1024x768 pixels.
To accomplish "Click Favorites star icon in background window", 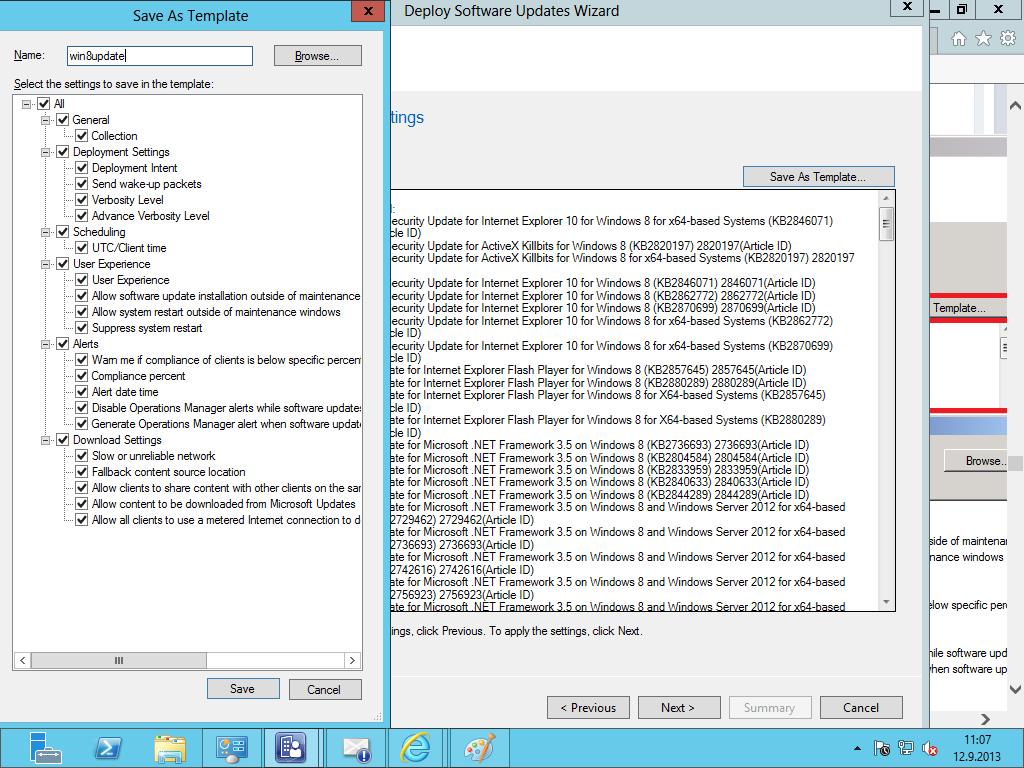I will click(x=984, y=39).
